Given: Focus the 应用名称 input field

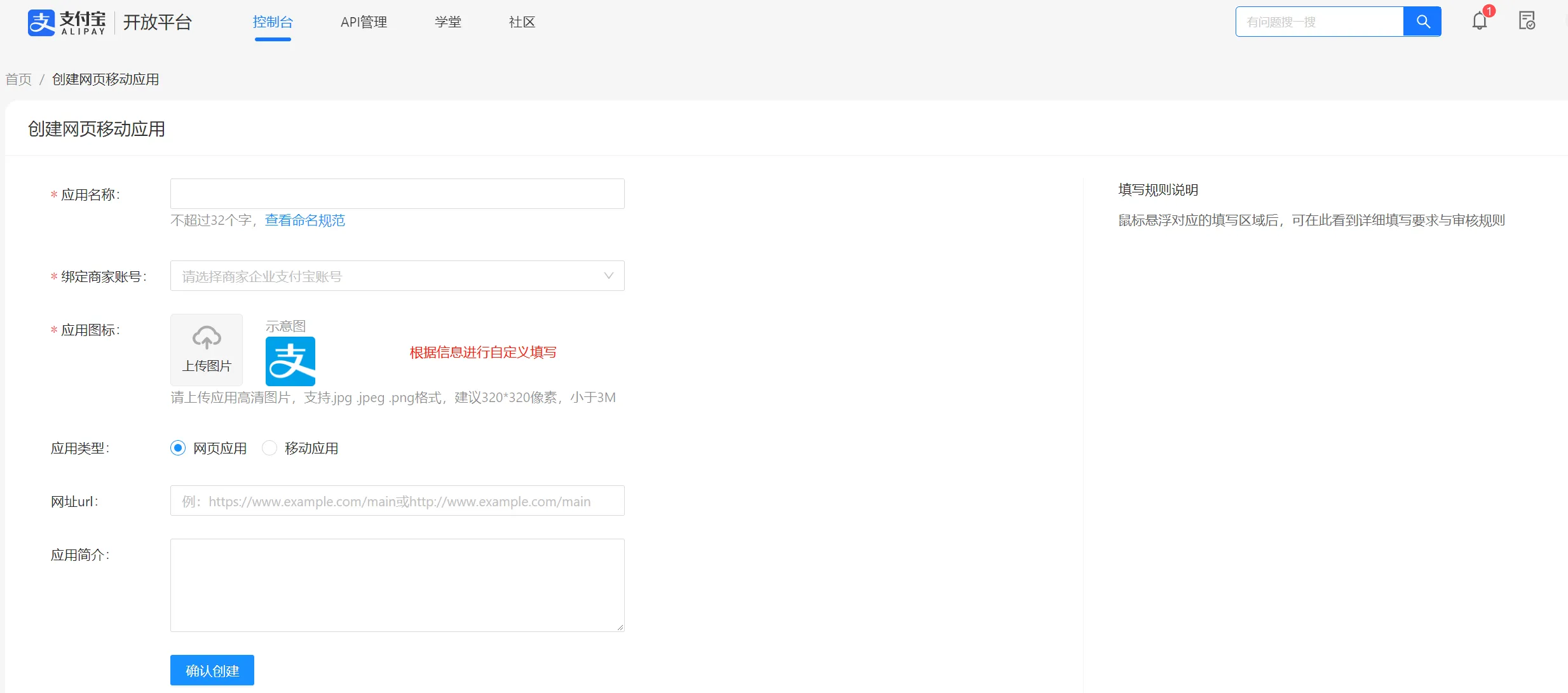Looking at the screenshot, I should click(x=397, y=194).
